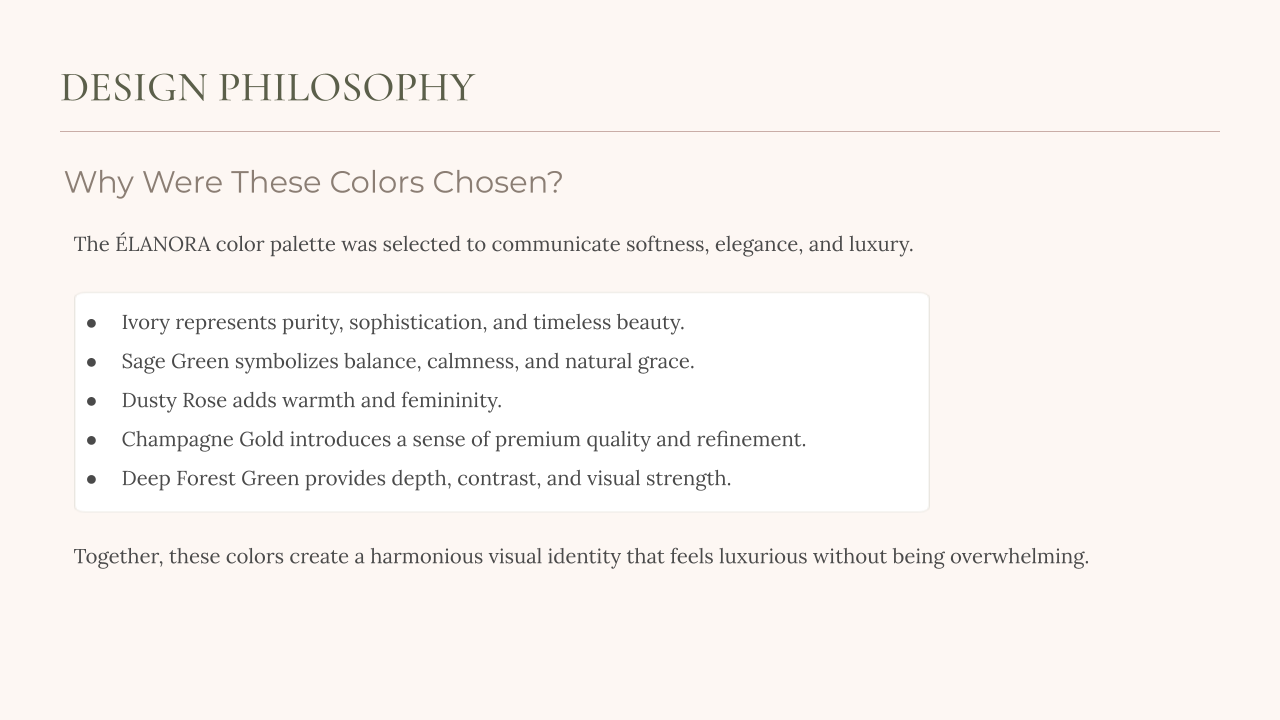1280x720 pixels.
Task: Click the DESIGN PHILOSOPHY slide title
Action: [x=267, y=88]
